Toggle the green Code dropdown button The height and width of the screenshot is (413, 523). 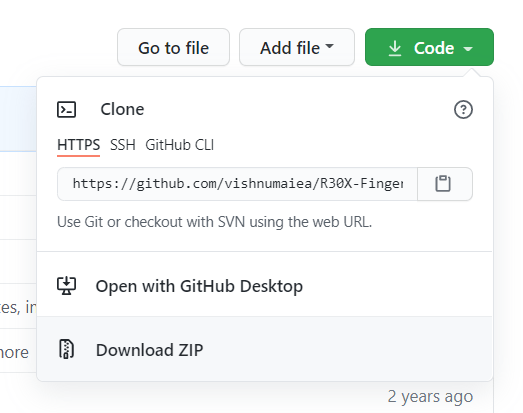pos(429,47)
